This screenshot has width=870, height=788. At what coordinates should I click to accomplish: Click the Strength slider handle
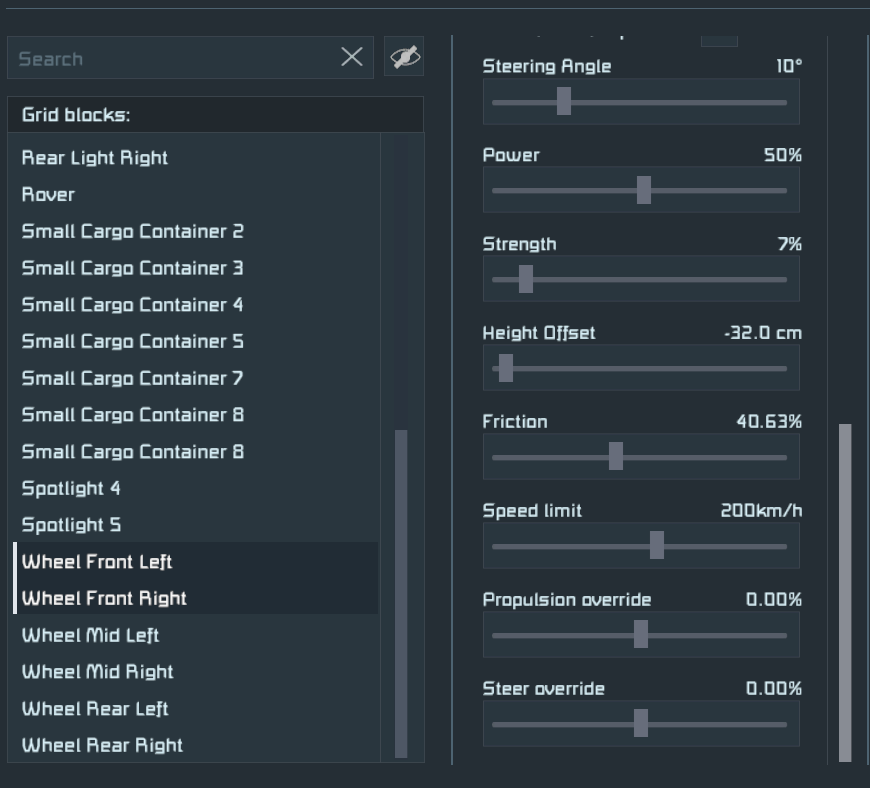(x=526, y=279)
